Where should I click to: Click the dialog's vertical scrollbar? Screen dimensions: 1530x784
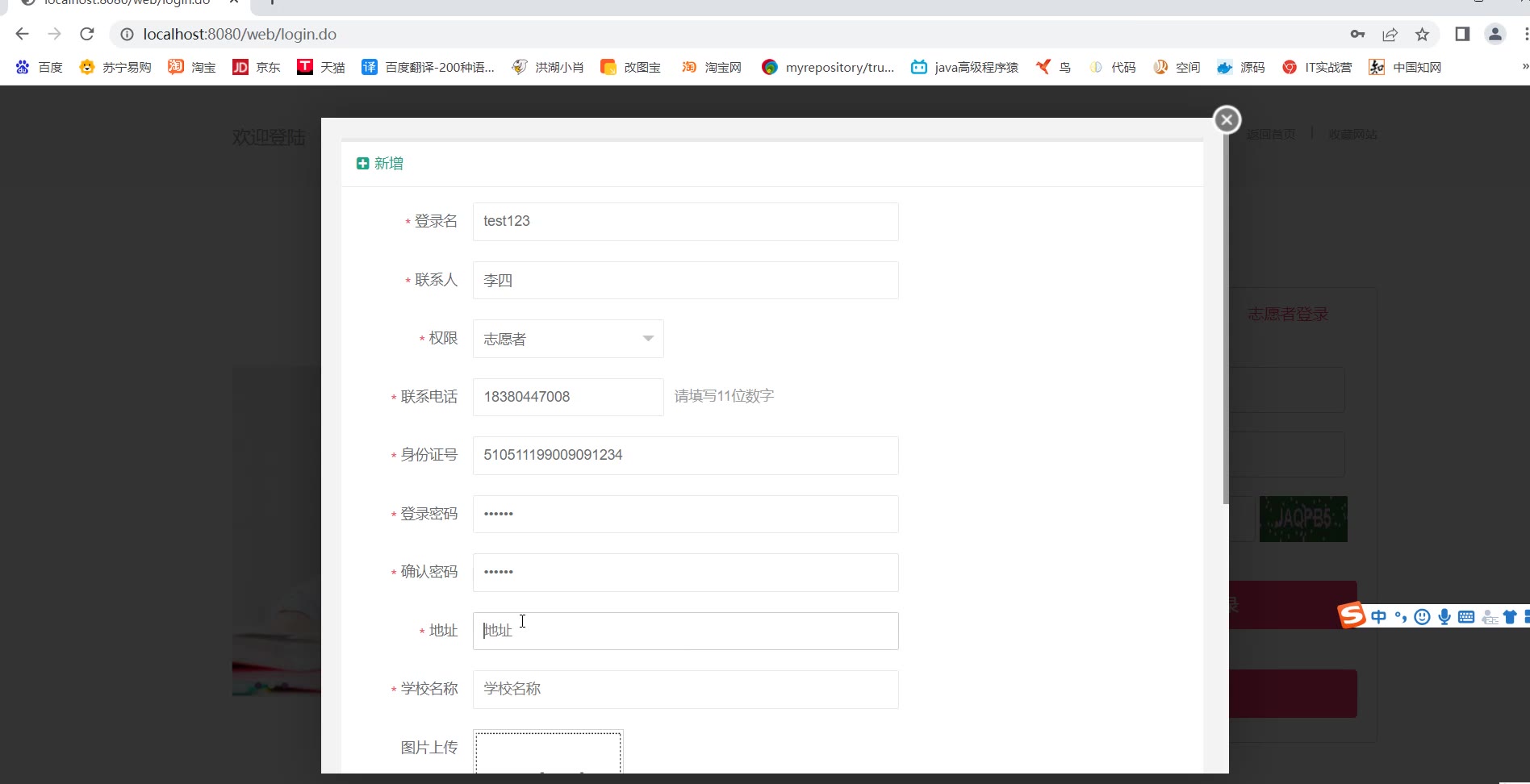[x=1226, y=323]
